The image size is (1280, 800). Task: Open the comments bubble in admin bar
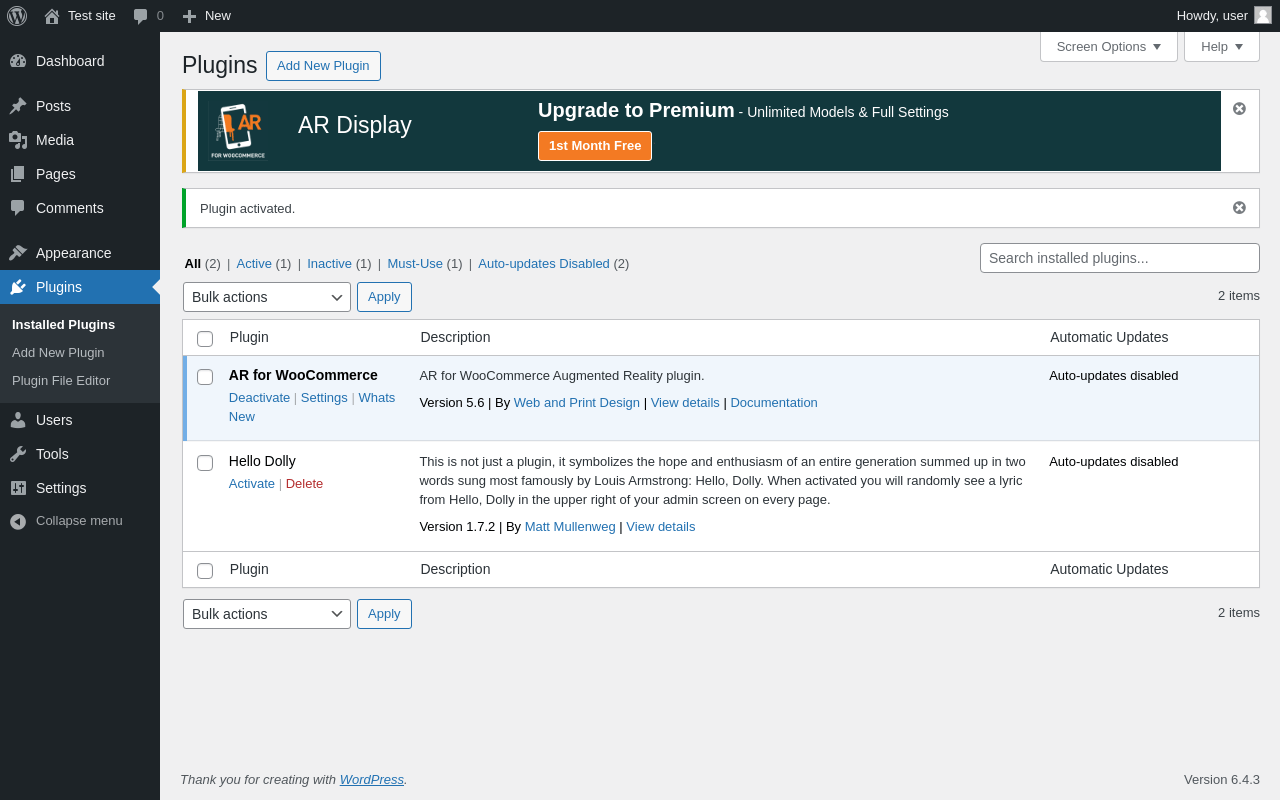point(141,16)
